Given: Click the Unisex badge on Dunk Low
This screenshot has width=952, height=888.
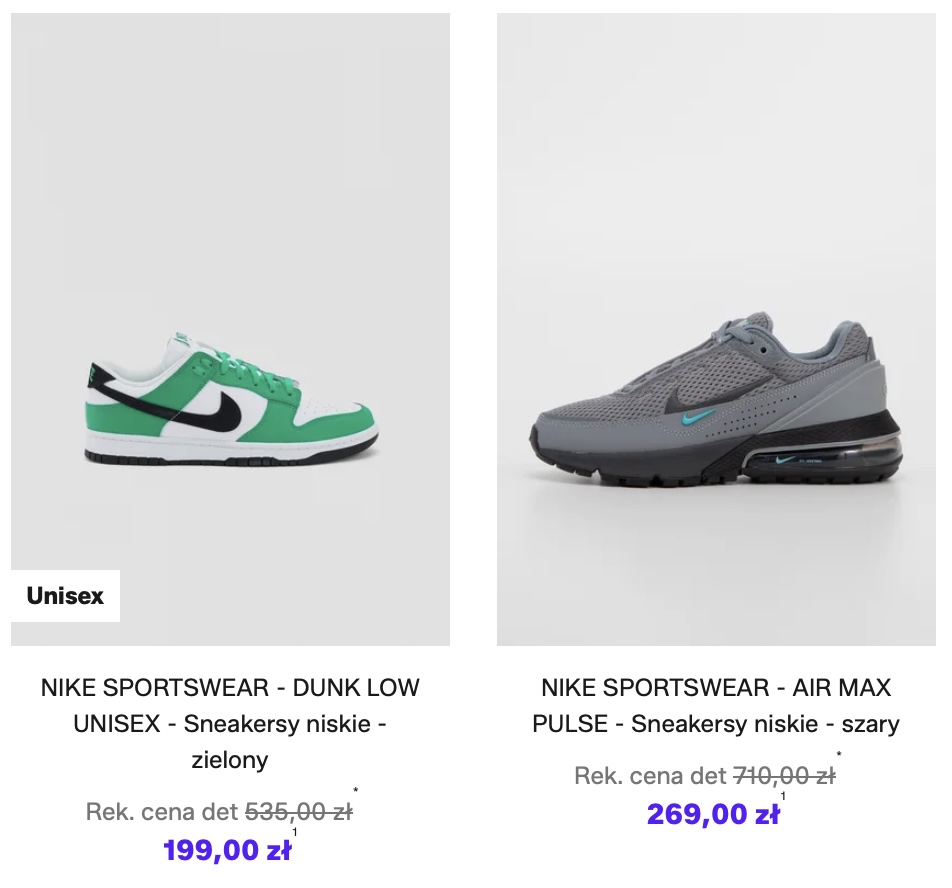Looking at the screenshot, I should click(65, 595).
